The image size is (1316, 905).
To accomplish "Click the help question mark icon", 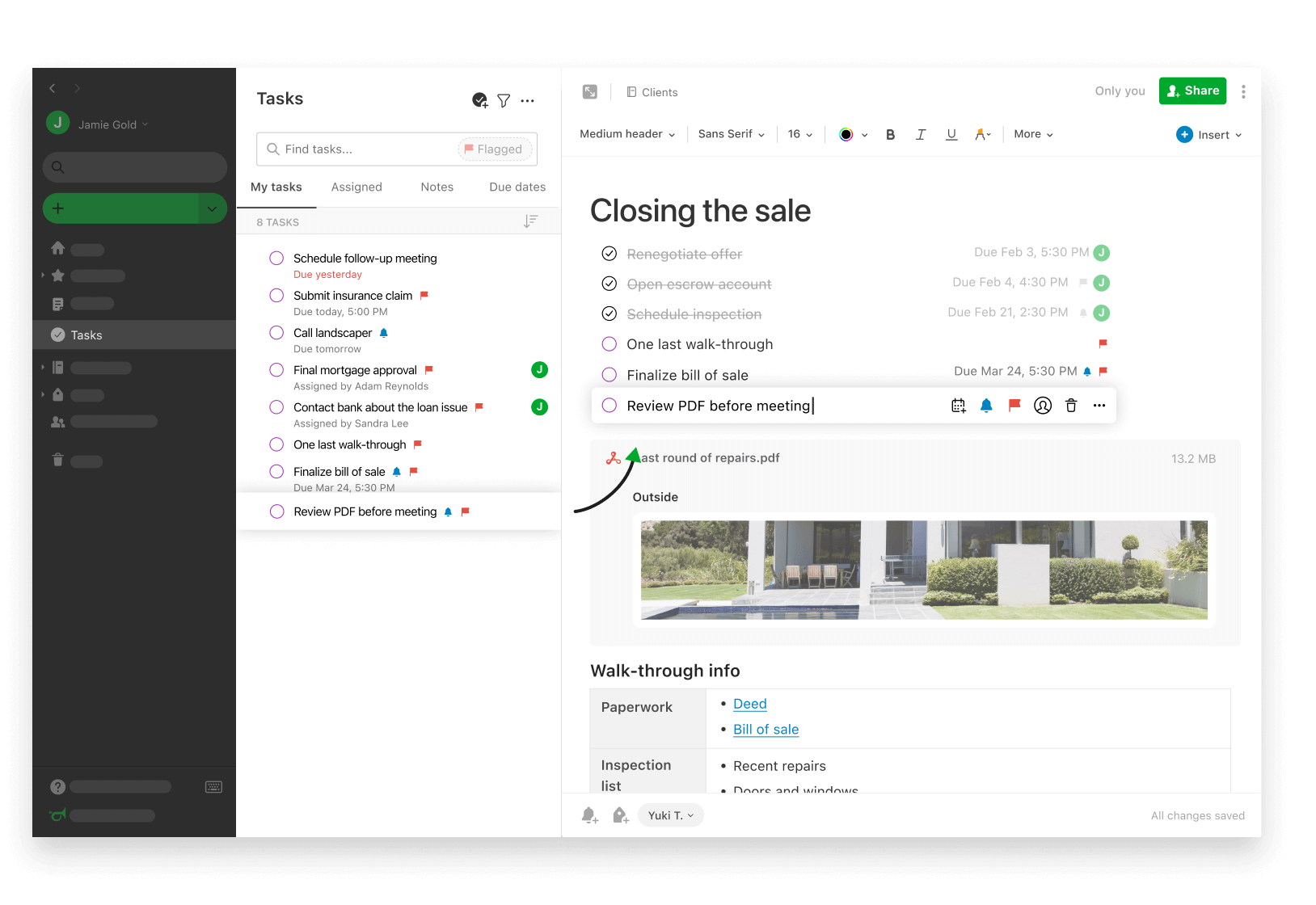I will [x=57, y=787].
